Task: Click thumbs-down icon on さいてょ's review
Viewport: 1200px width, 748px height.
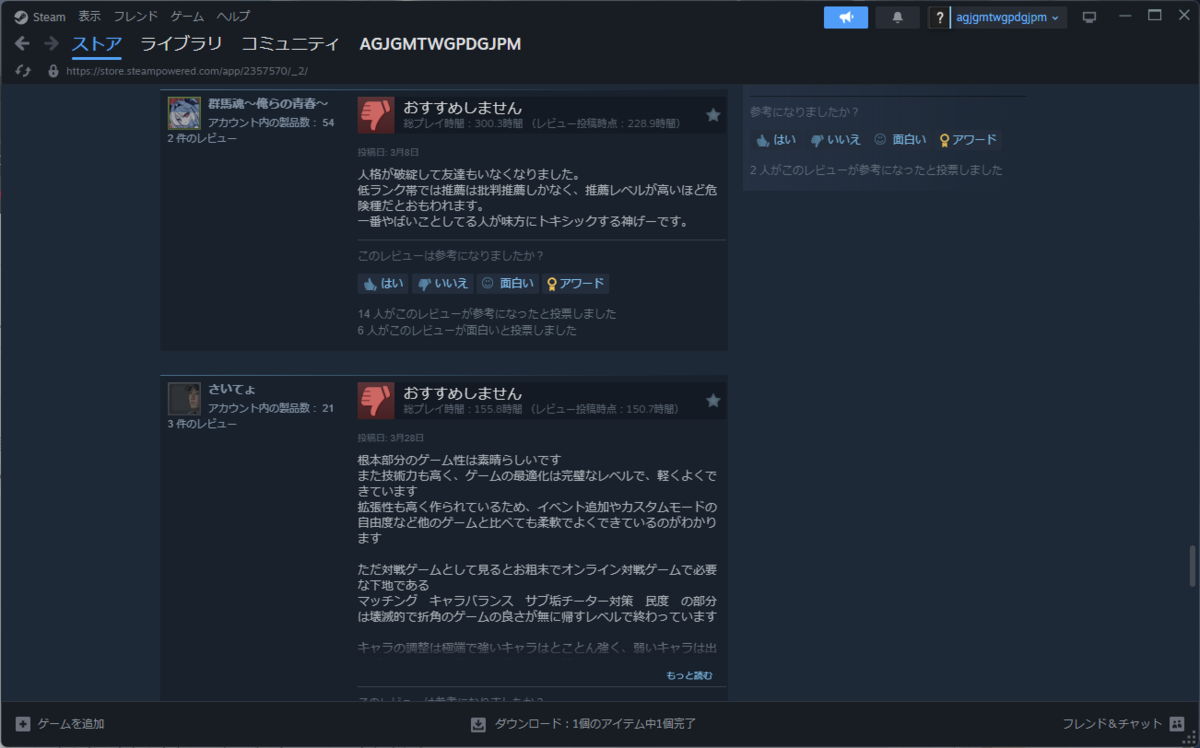Action: pos(376,400)
